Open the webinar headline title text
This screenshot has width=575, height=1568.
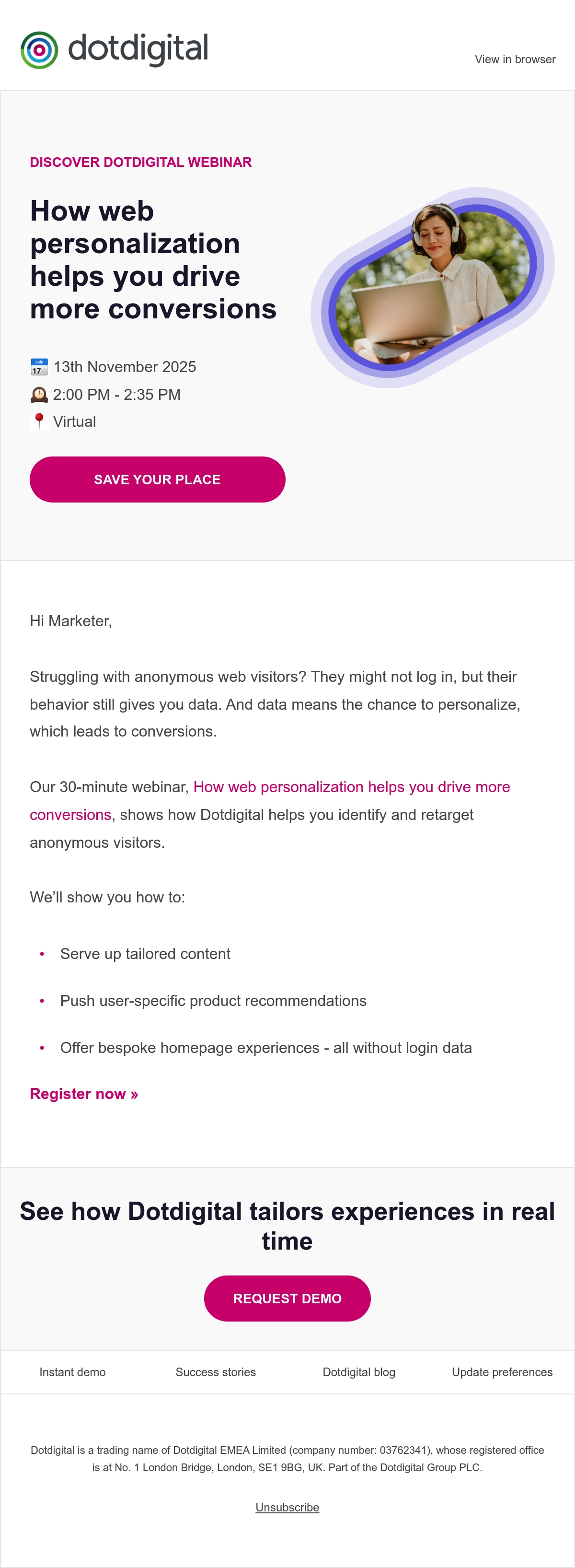(x=153, y=260)
